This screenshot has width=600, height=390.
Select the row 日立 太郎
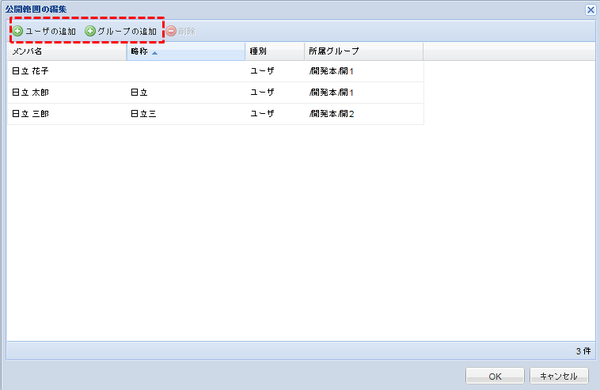tap(215, 93)
